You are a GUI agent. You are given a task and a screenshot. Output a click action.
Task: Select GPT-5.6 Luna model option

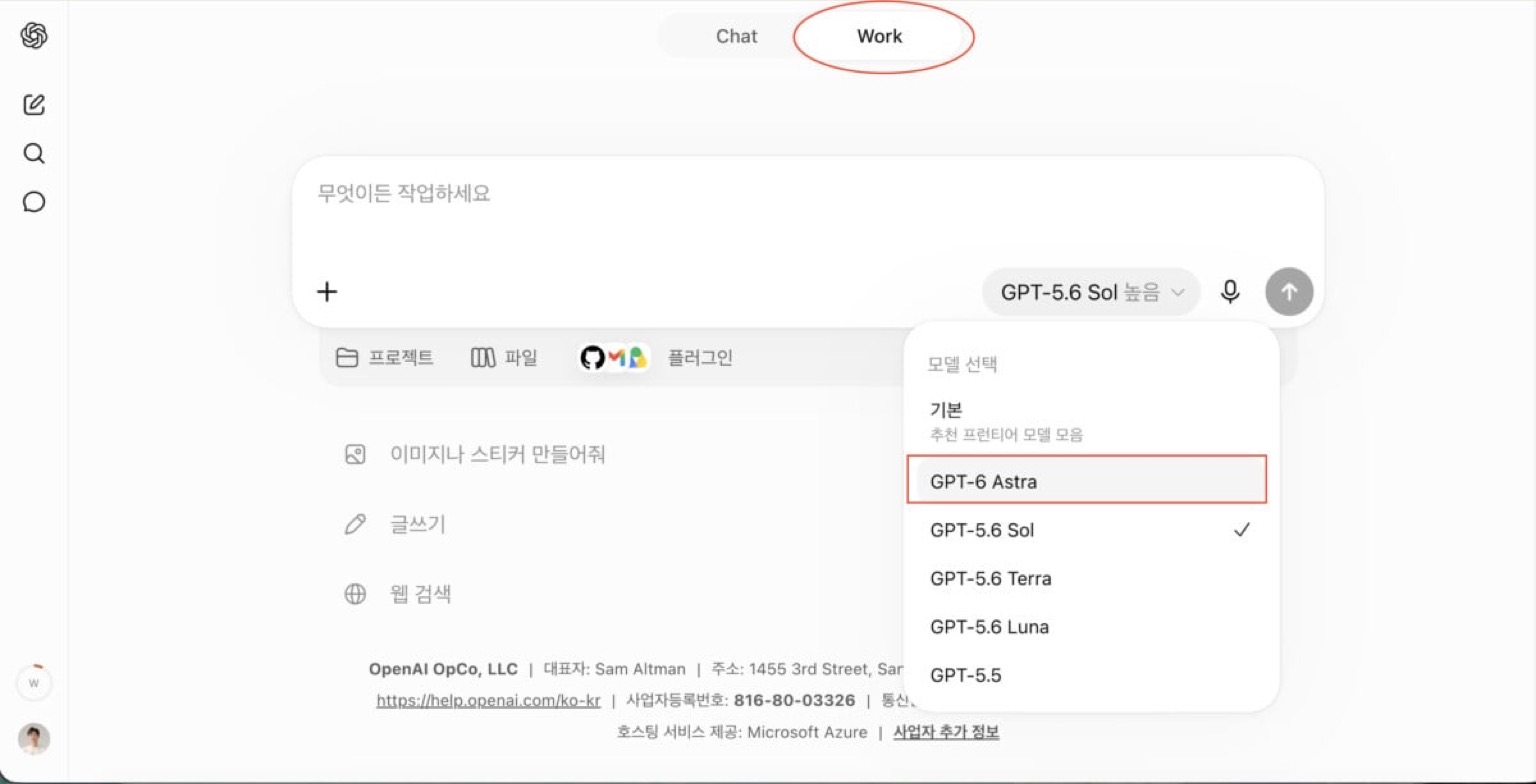1091,627
